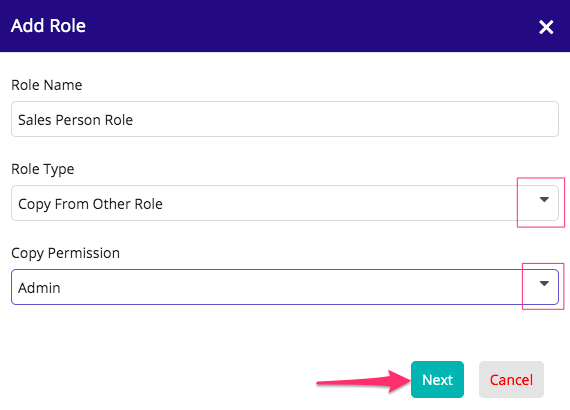Image resolution: width=570 pixels, height=410 pixels.
Task: Select the 'Admin' value in Copy Permission
Action: [x=39, y=288]
